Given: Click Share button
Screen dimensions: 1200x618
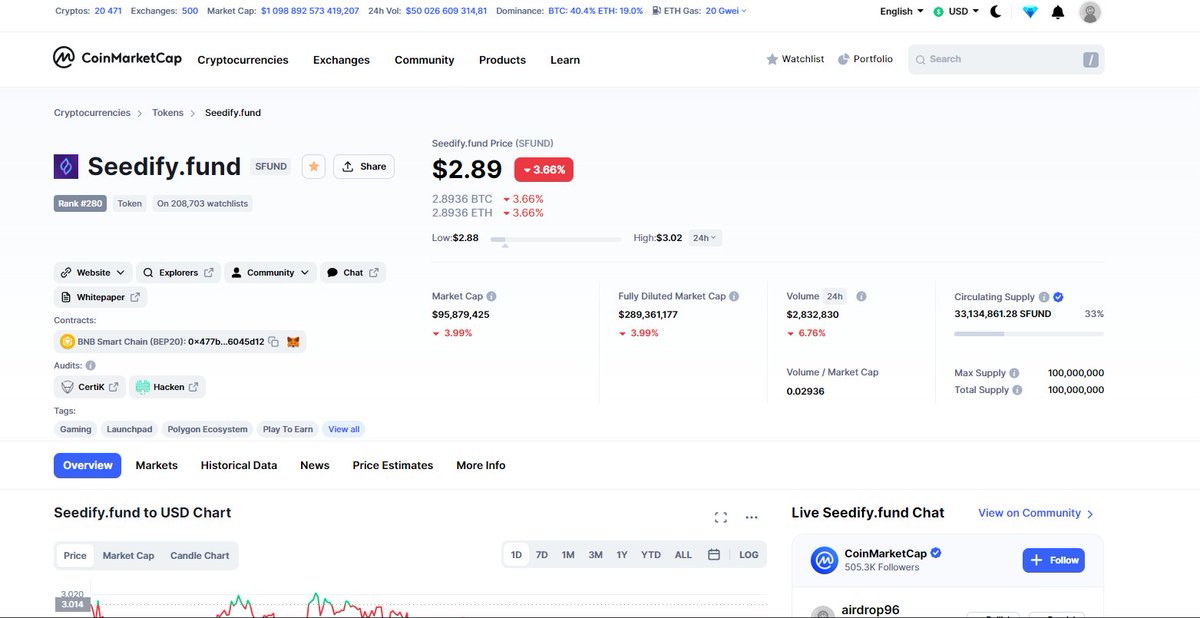Looking at the screenshot, I should pos(364,167).
